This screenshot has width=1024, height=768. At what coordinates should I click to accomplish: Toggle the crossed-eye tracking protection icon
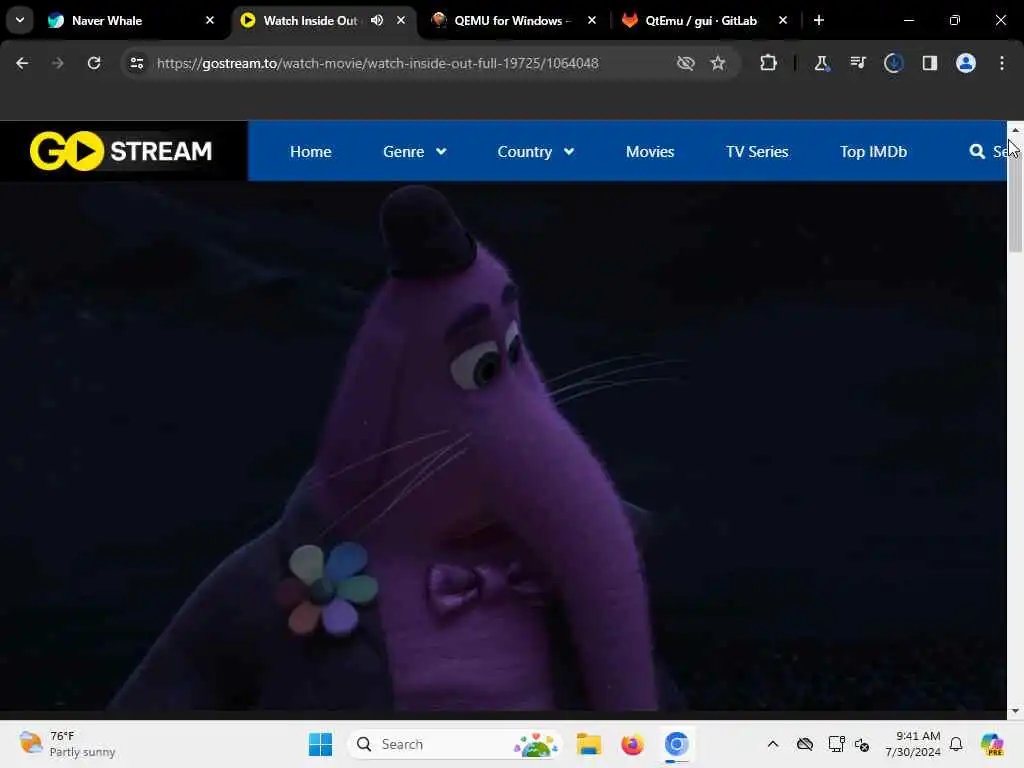(x=685, y=63)
